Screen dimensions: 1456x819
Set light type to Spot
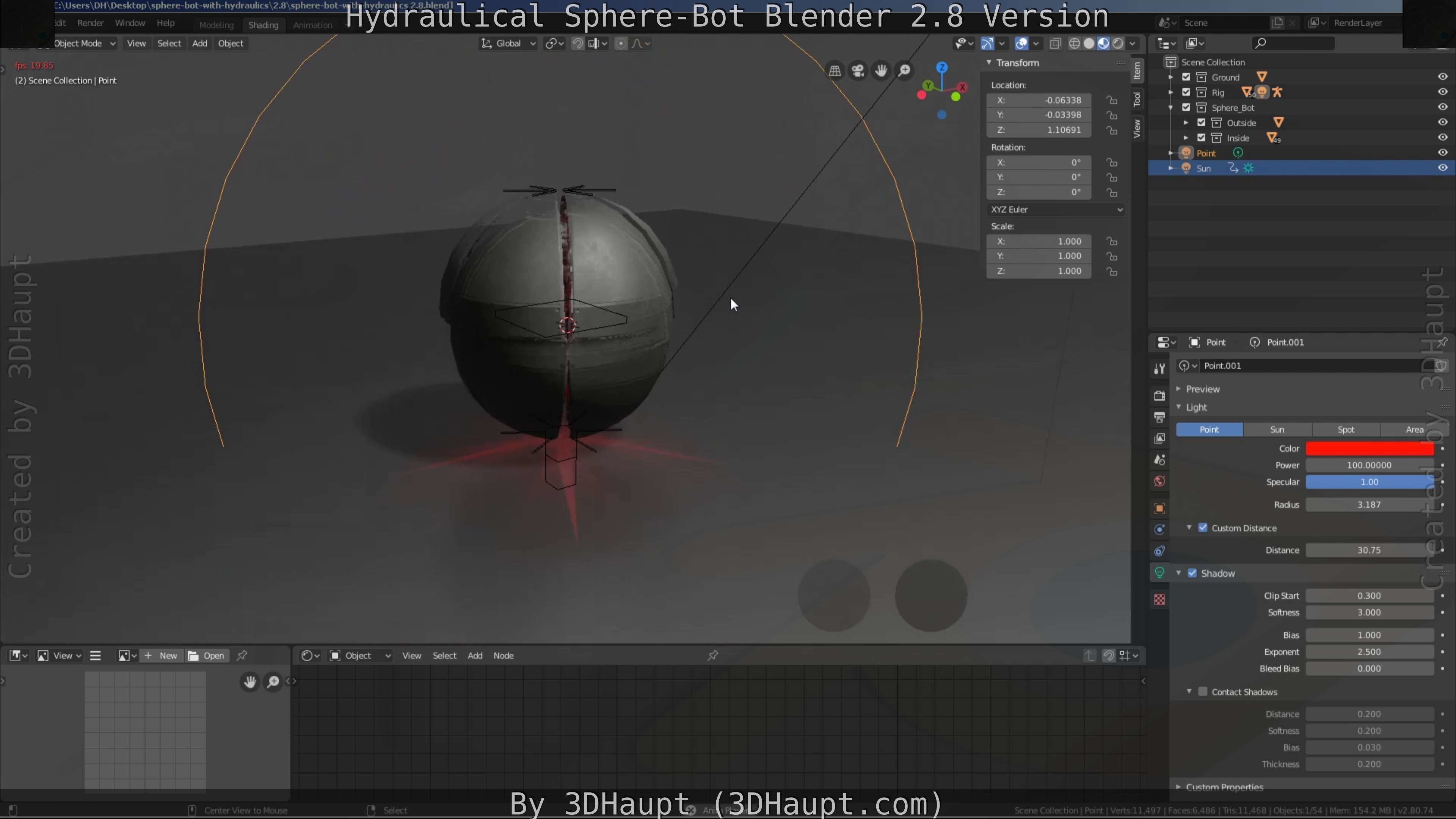[1346, 430]
